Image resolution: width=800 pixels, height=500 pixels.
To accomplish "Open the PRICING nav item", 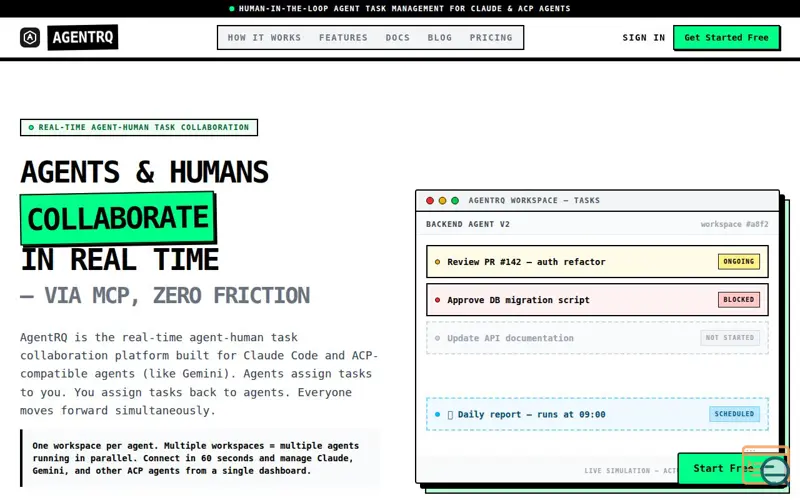I will (491, 38).
